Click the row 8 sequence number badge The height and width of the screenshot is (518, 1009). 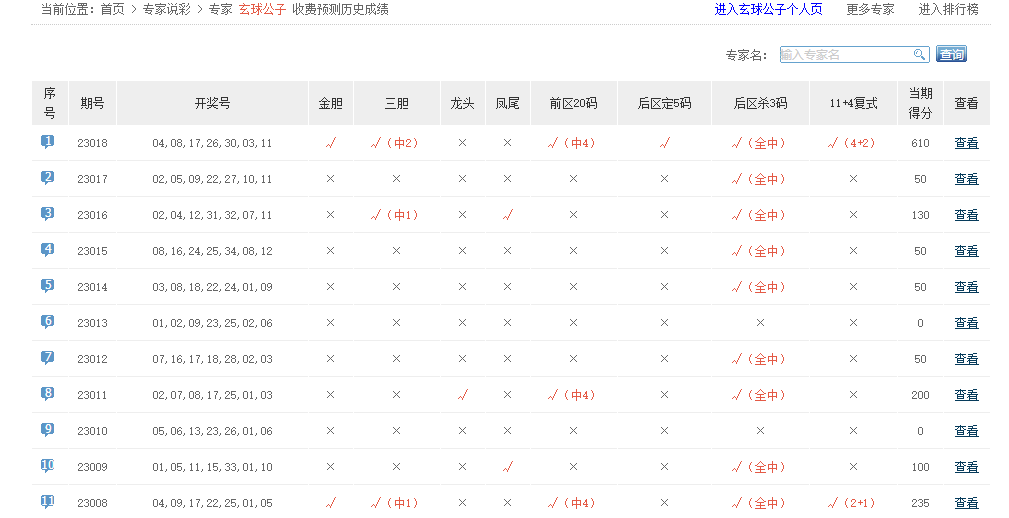pos(48,394)
